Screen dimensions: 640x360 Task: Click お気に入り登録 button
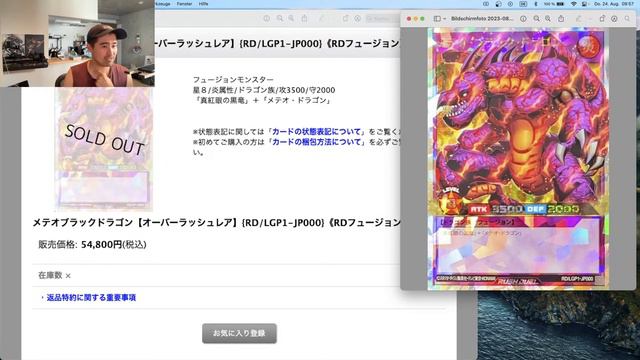click(x=240, y=333)
